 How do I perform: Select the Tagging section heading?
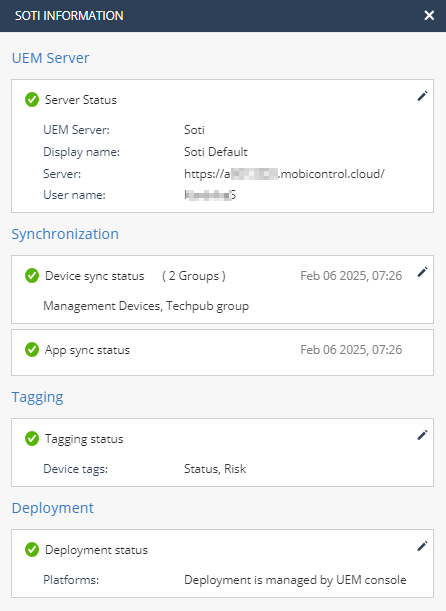point(37,397)
